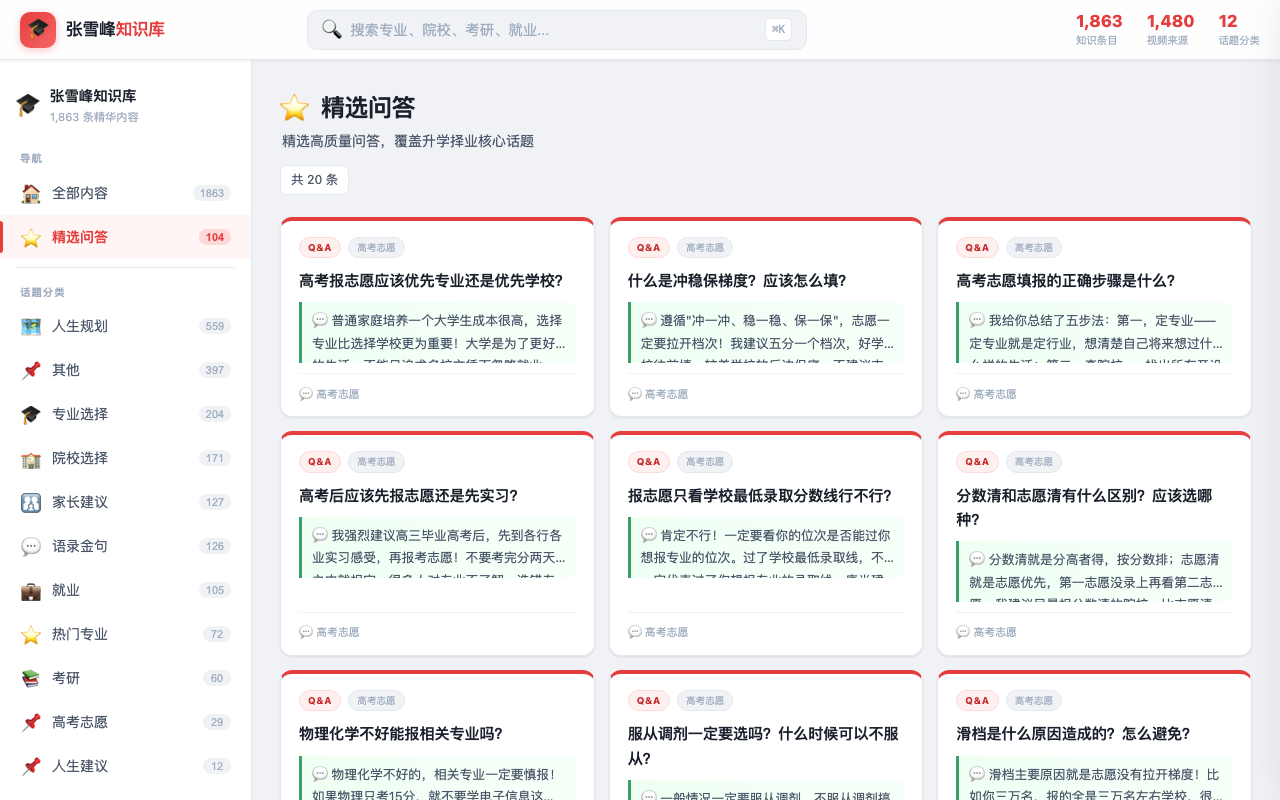Image resolution: width=1280 pixels, height=800 pixels.
Task: Focus the search box 搜索专业、院校、考研、就业
Action: coord(556,30)
